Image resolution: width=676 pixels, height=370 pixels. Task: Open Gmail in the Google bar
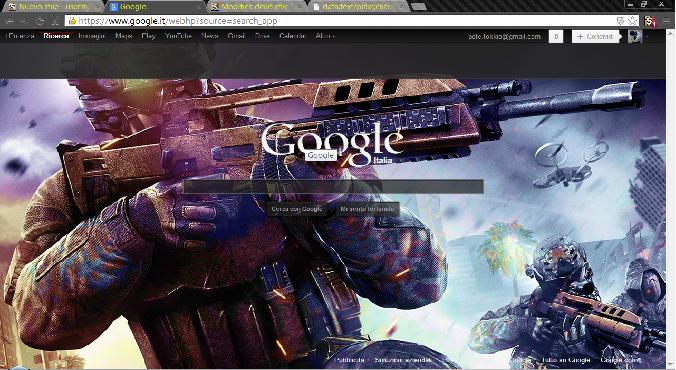(236, 36)
